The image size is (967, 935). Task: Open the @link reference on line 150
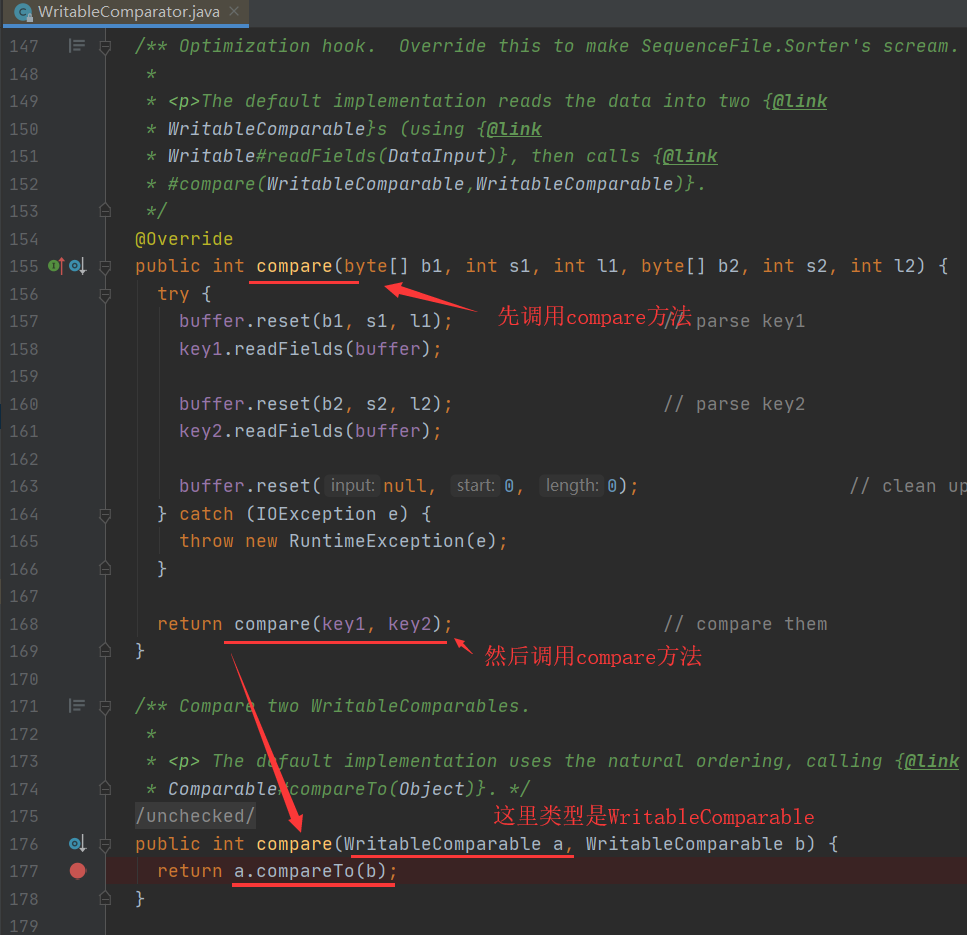514,129
